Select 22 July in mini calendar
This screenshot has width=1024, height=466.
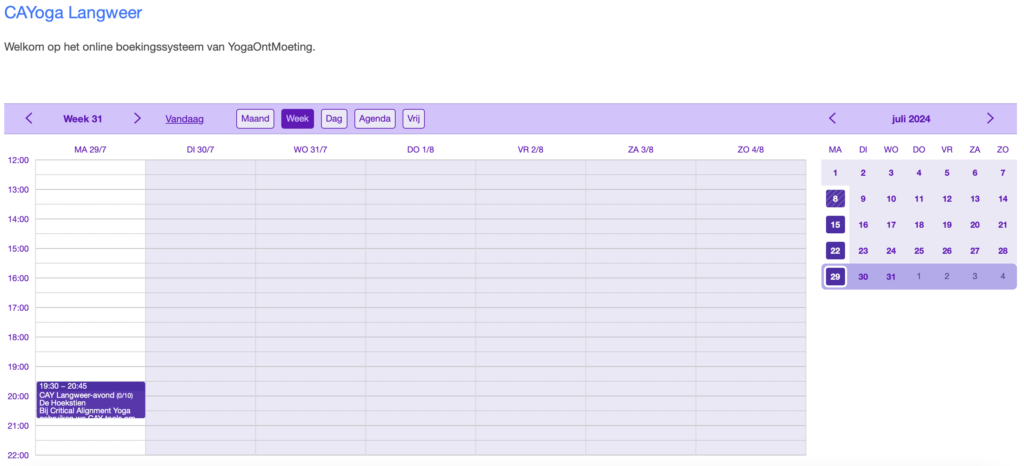click(x=835, y=251)
